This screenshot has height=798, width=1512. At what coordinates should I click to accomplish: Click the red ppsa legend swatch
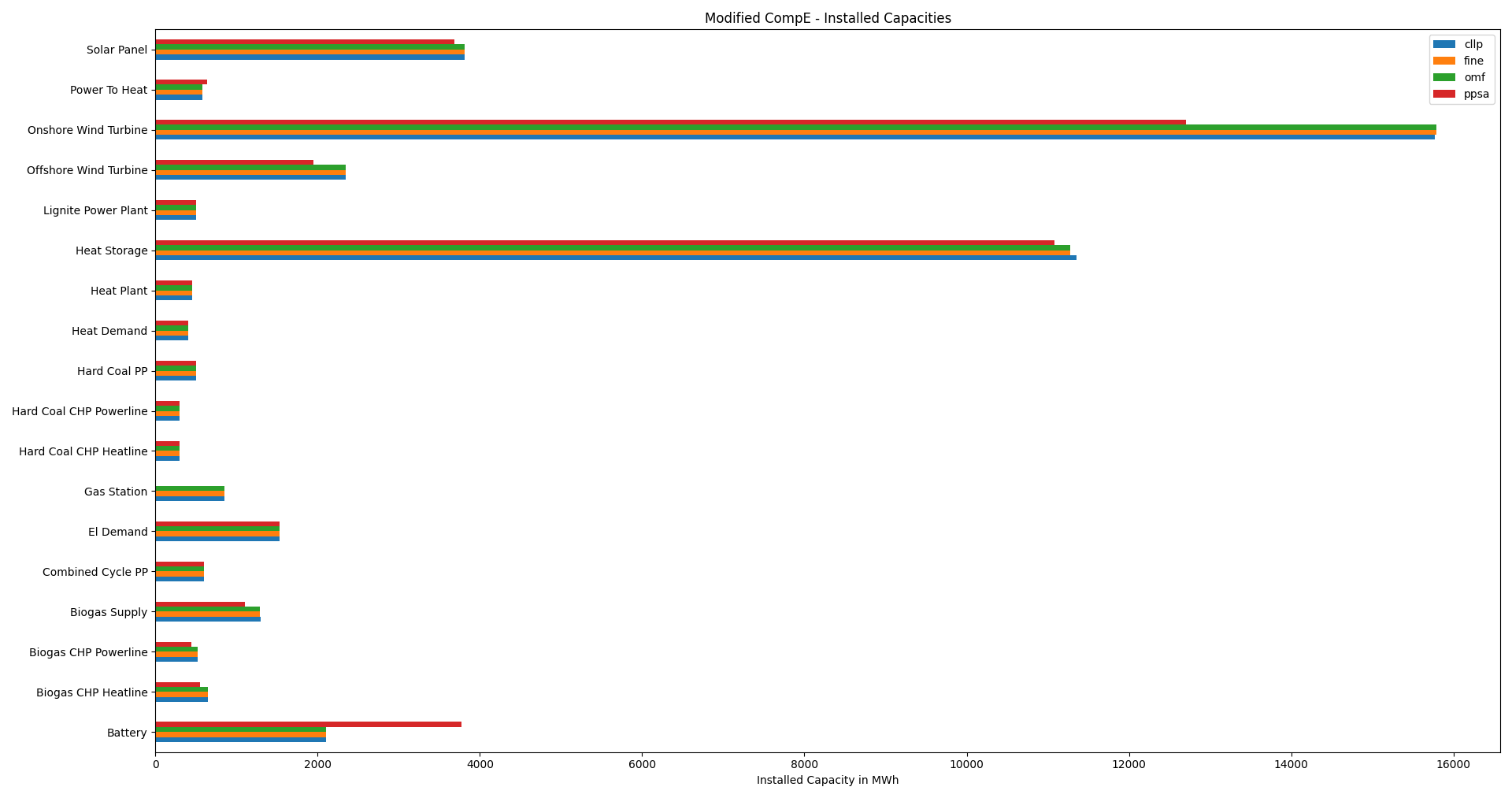pyautogui.click(x=1444, y=94)
